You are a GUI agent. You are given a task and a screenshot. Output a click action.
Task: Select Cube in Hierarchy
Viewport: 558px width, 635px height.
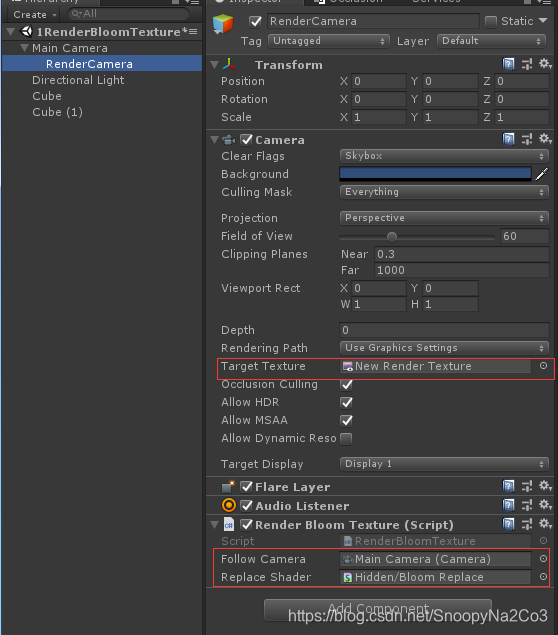pyautogui.click(x=47, y=96)
